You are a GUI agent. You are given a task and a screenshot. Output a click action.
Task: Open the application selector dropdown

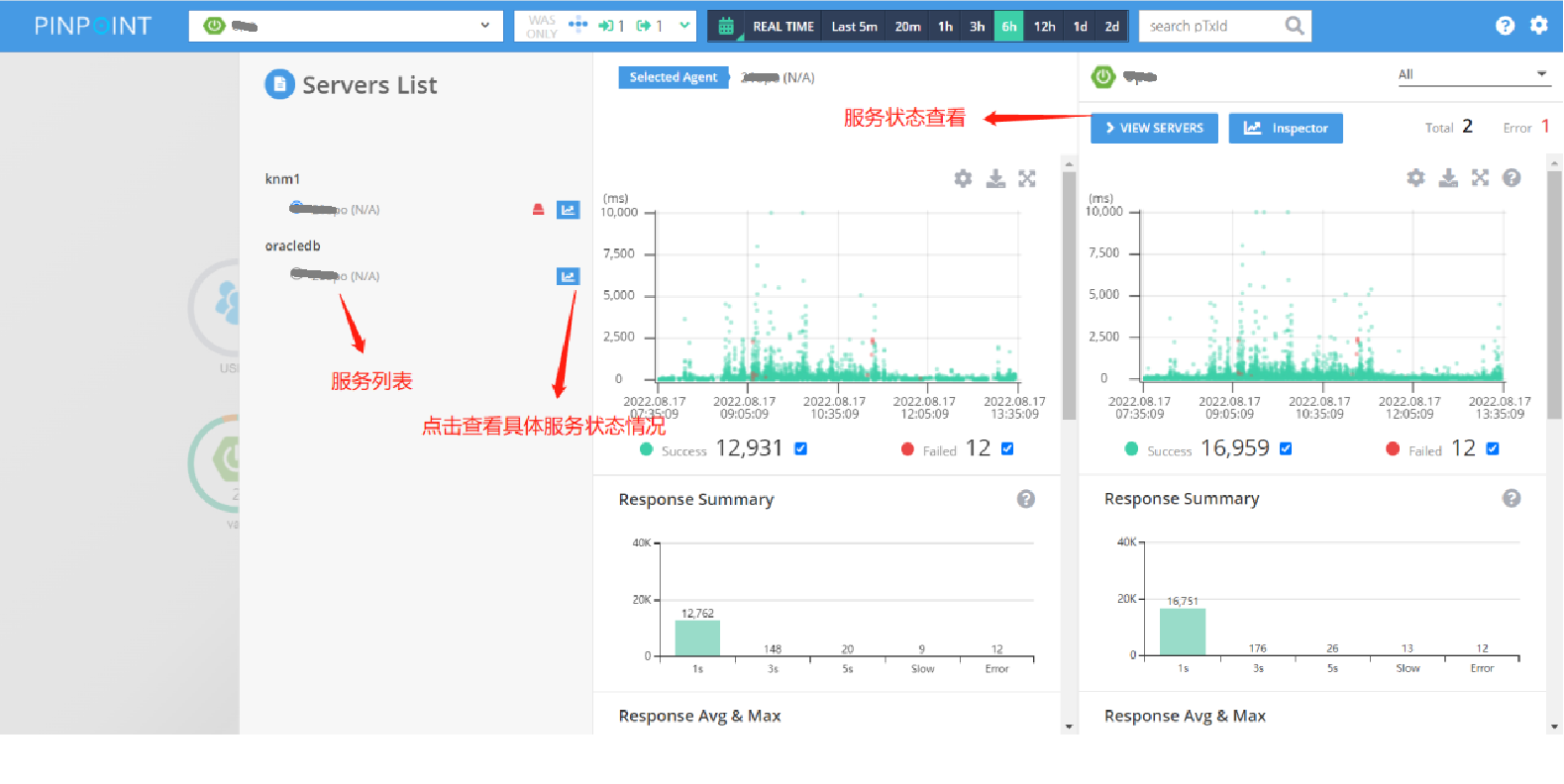pos(346,26)
